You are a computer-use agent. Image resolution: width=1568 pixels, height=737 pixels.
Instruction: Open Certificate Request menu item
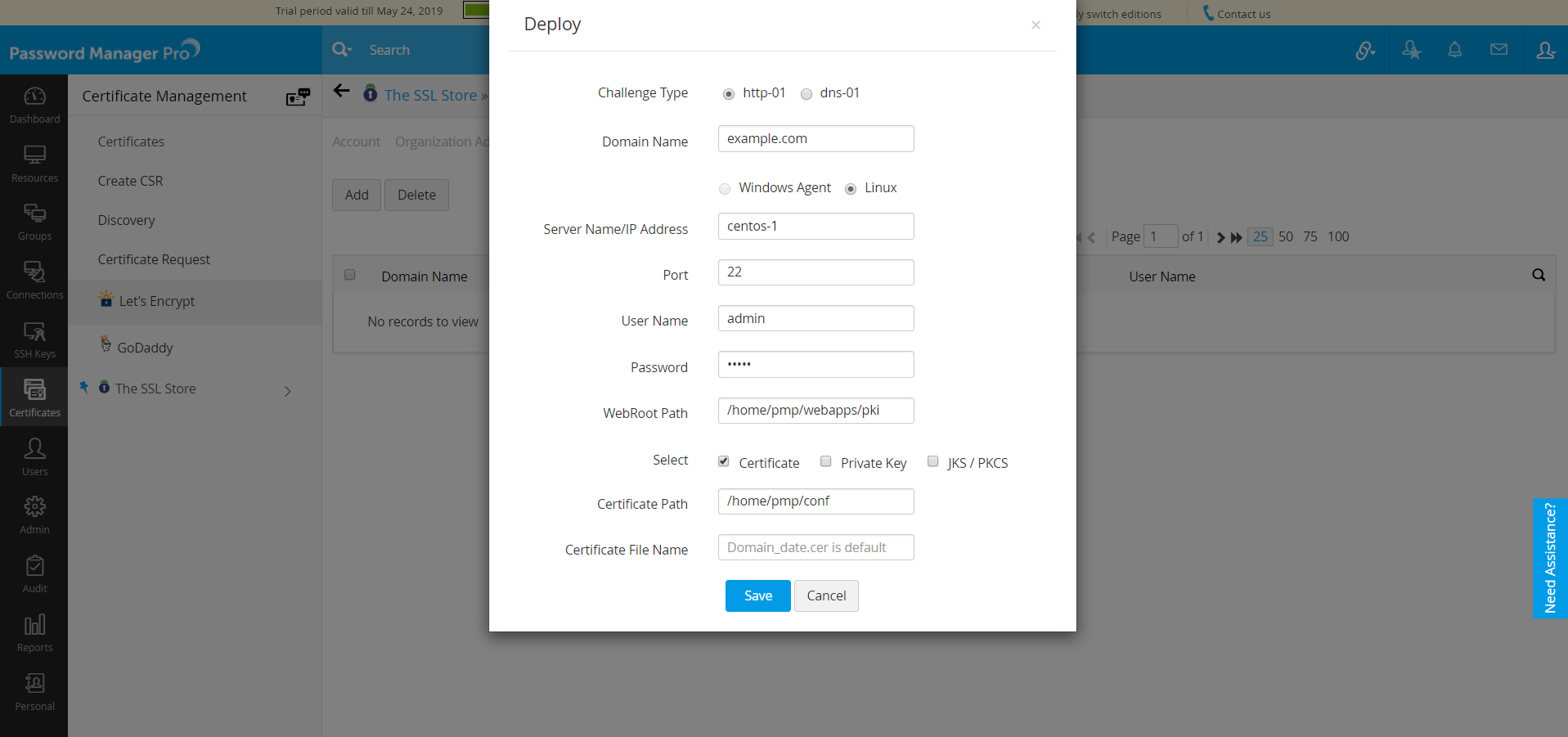click(x=154, y=259)
